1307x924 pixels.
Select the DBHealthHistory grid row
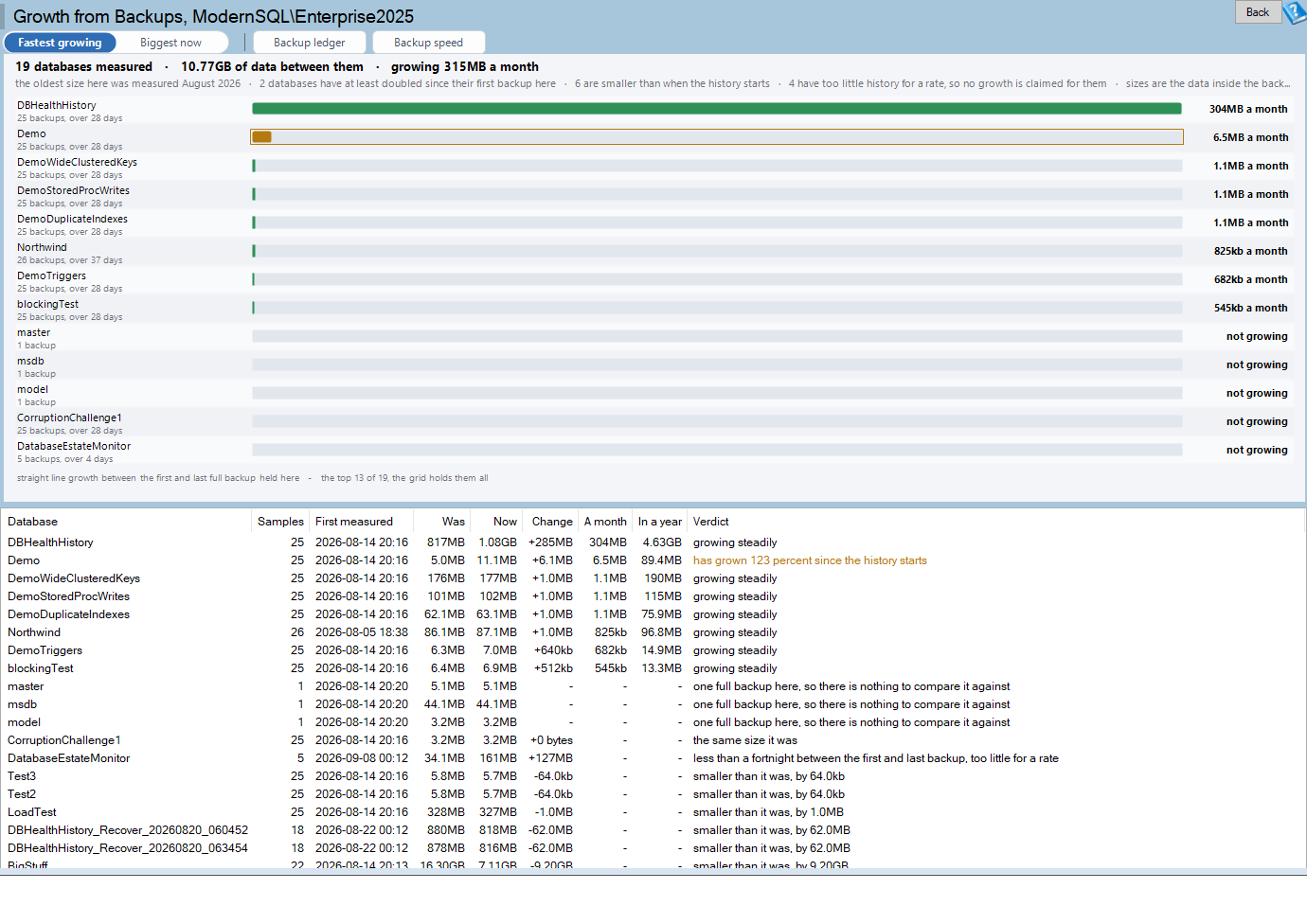tap(653, 542)
